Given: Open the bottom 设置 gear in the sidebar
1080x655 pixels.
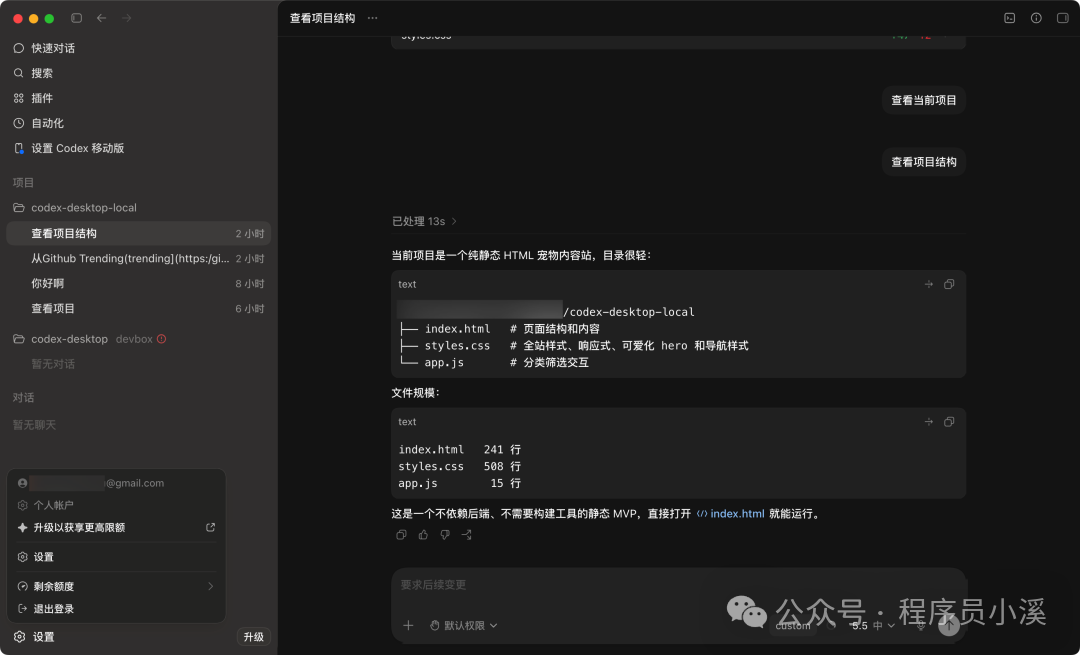Looking at the screenshot, I should 34,637.
